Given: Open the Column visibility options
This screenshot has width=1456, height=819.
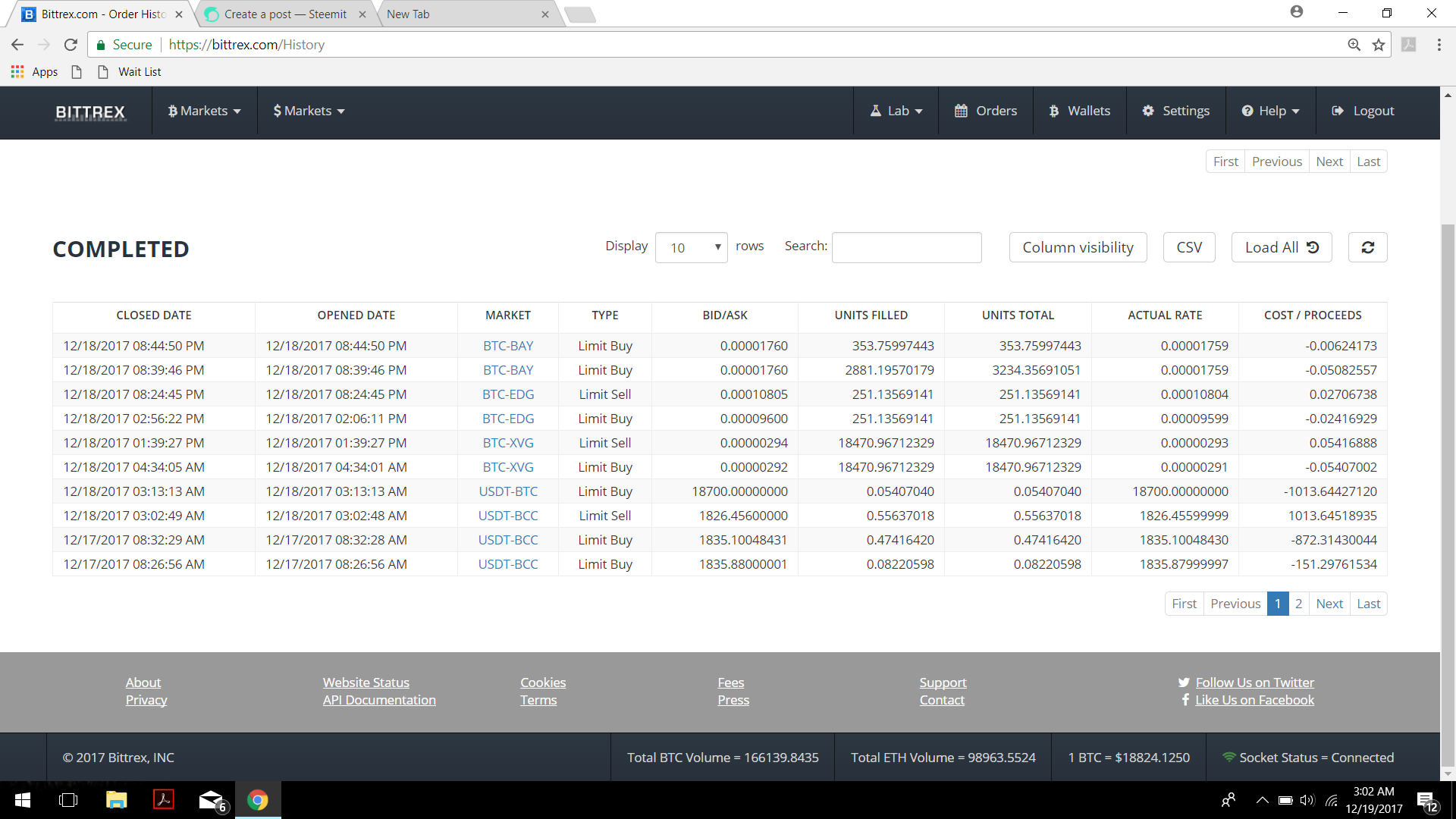Looking at the screenshot, I should (1078, 247).
